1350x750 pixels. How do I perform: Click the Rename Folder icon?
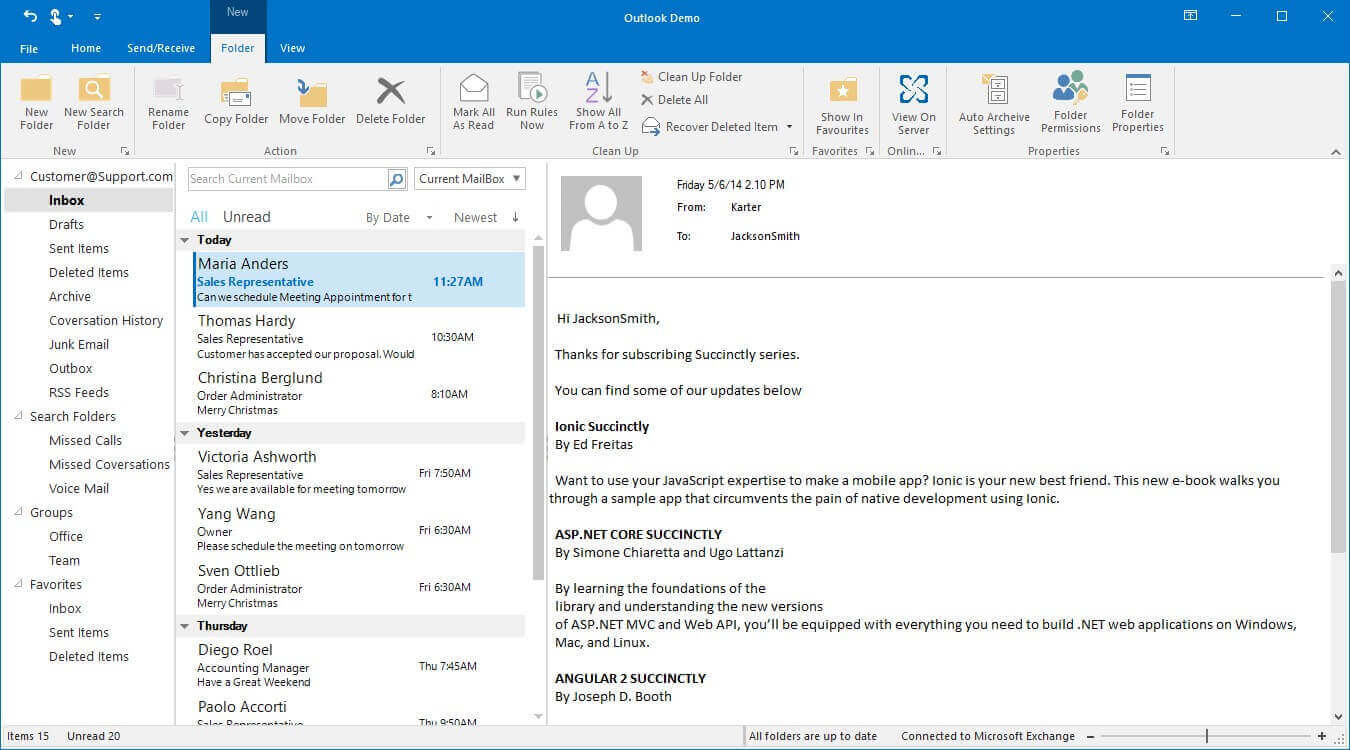pyautogui.click(x=168, y=90)
